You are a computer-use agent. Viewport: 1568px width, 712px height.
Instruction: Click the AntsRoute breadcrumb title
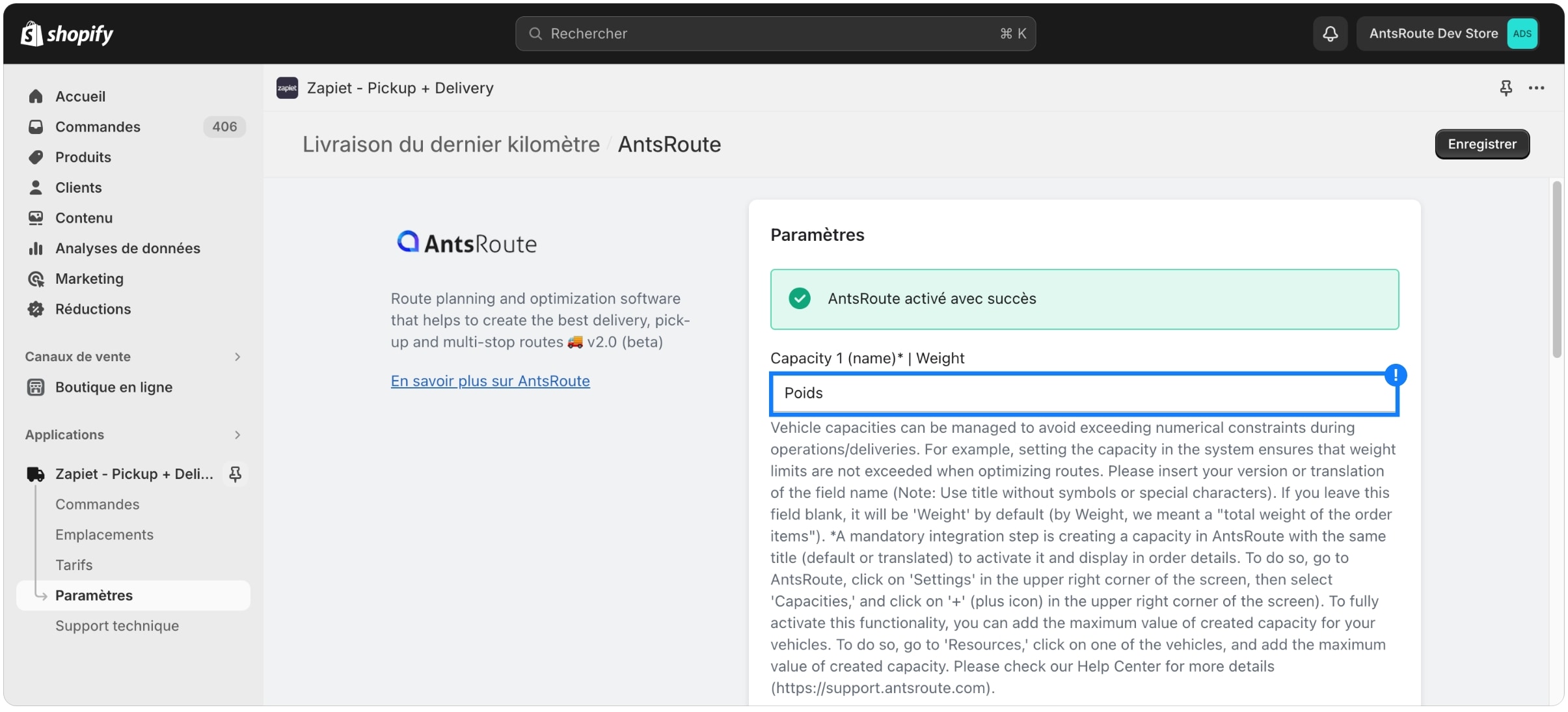(x=669, y=144)
